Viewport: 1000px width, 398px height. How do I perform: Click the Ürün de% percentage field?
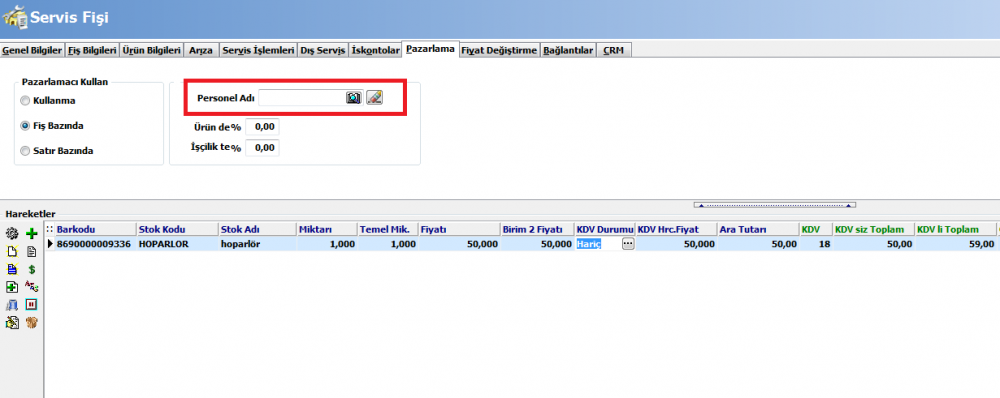(262, 127)
